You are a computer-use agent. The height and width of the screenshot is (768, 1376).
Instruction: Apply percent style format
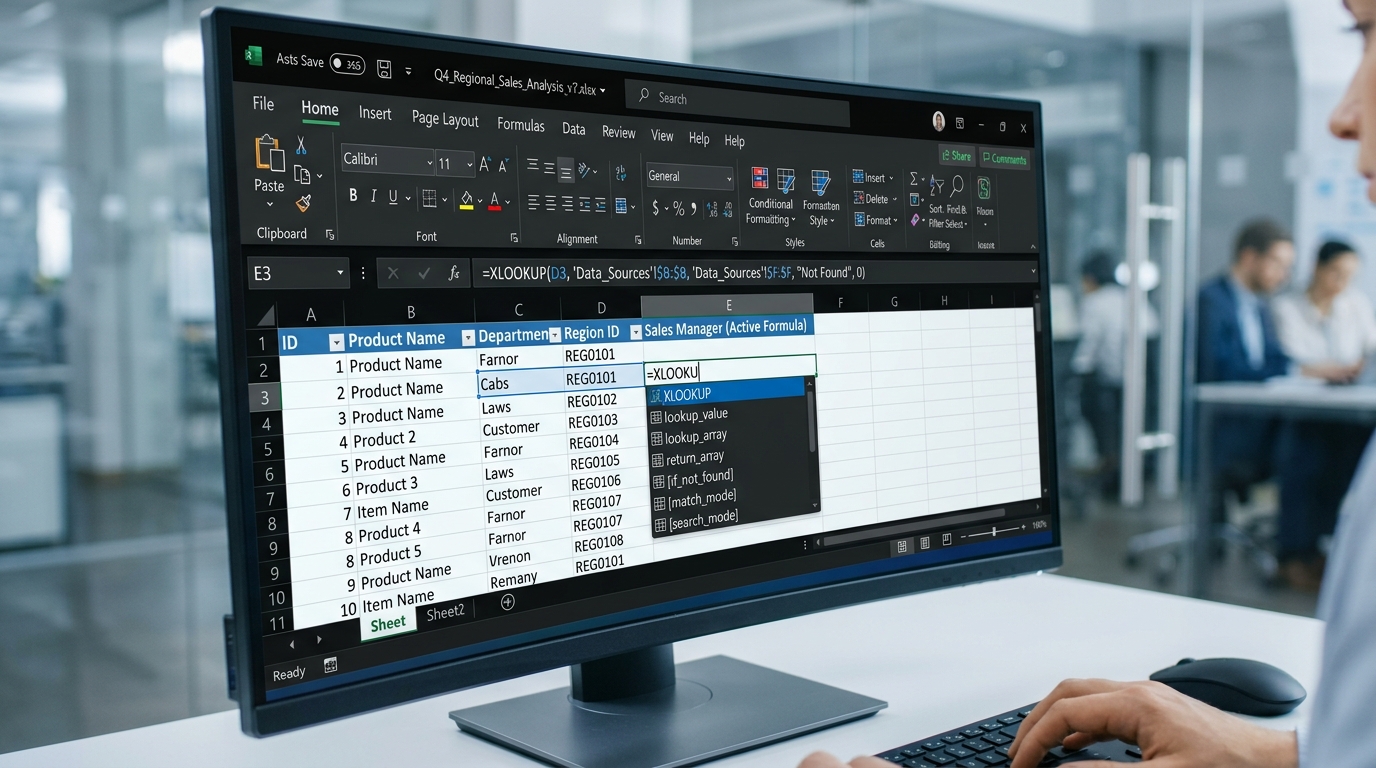(679, 209)
